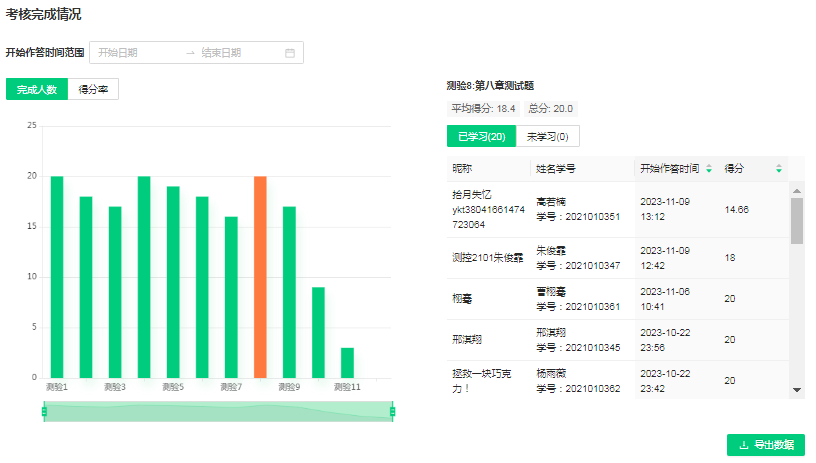816x463 pixels.
Task: Click the shortest bar for 测验11
Action: point(347,362)
